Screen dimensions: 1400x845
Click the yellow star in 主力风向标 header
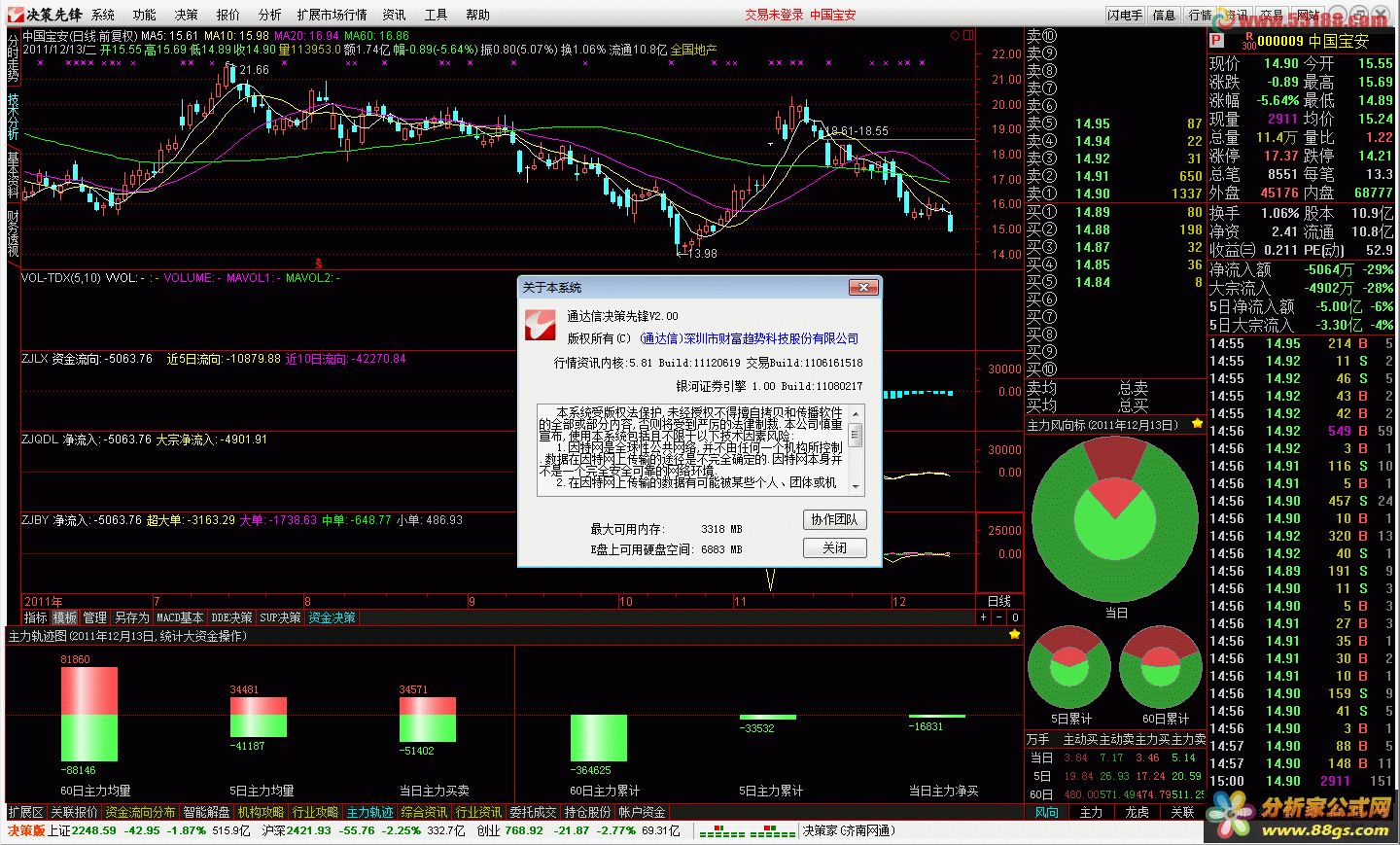[1197, 424]
